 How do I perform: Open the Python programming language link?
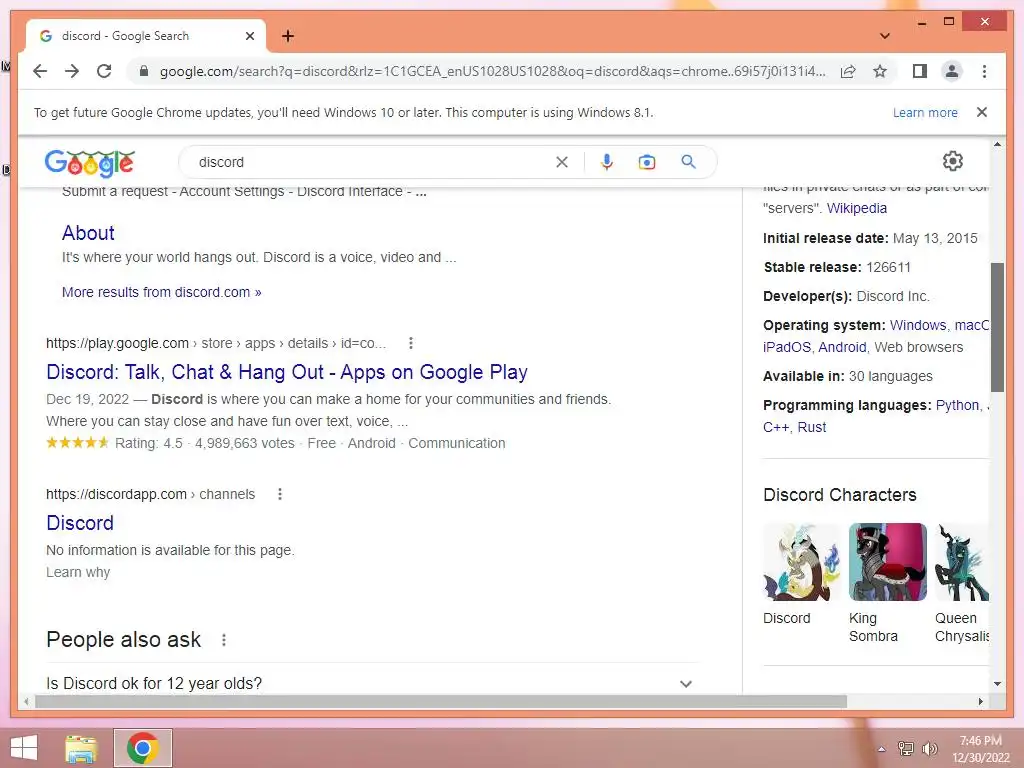pos(957,405)
